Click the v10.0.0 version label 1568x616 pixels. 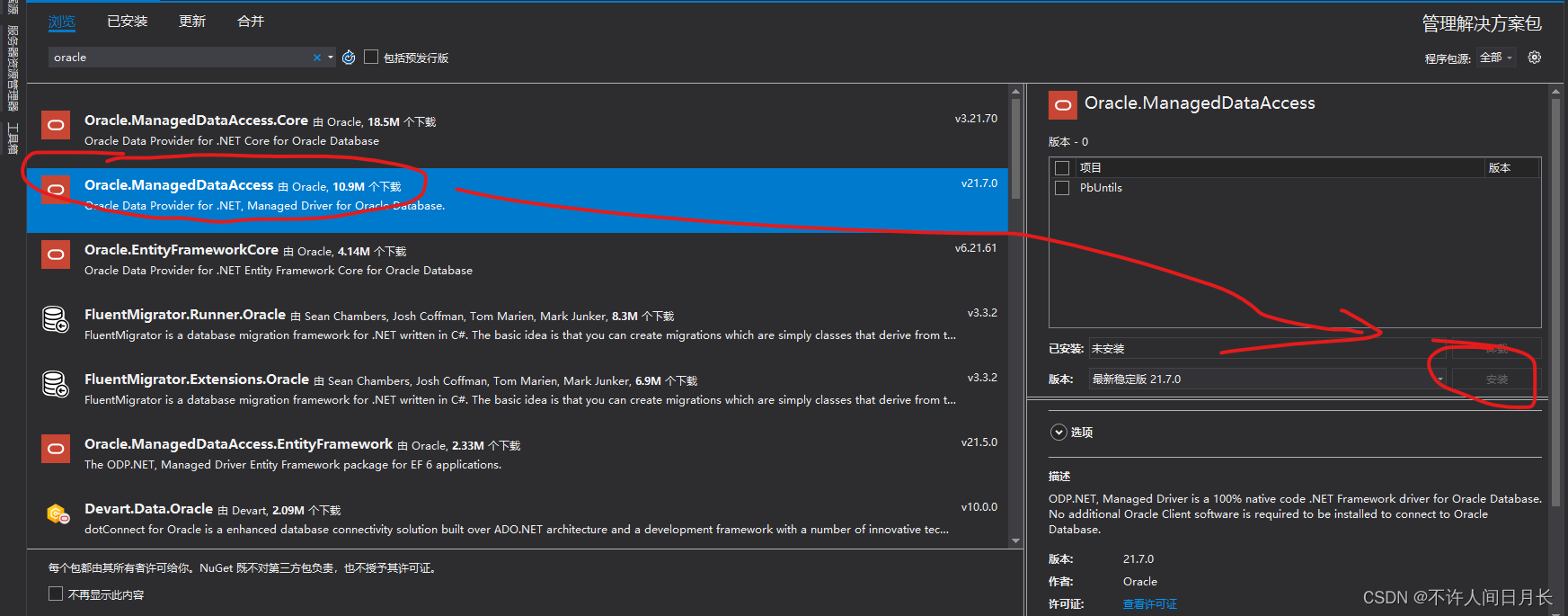pyautogui.click(x=979, y=507)
